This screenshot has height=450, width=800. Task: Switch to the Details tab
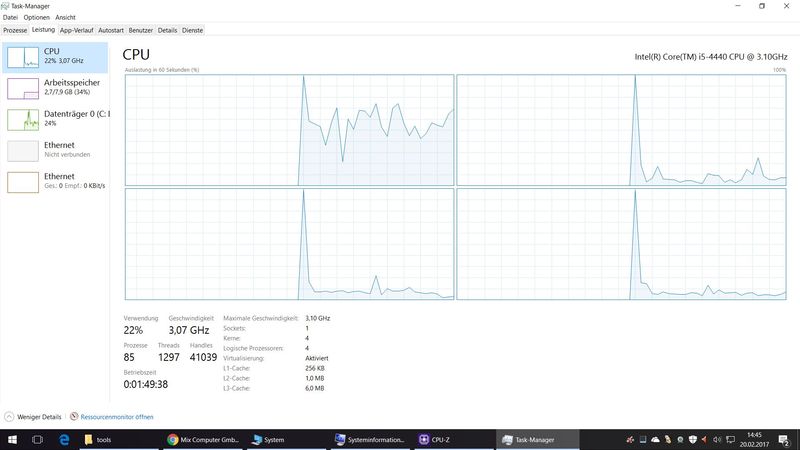[x=167, y=31]
